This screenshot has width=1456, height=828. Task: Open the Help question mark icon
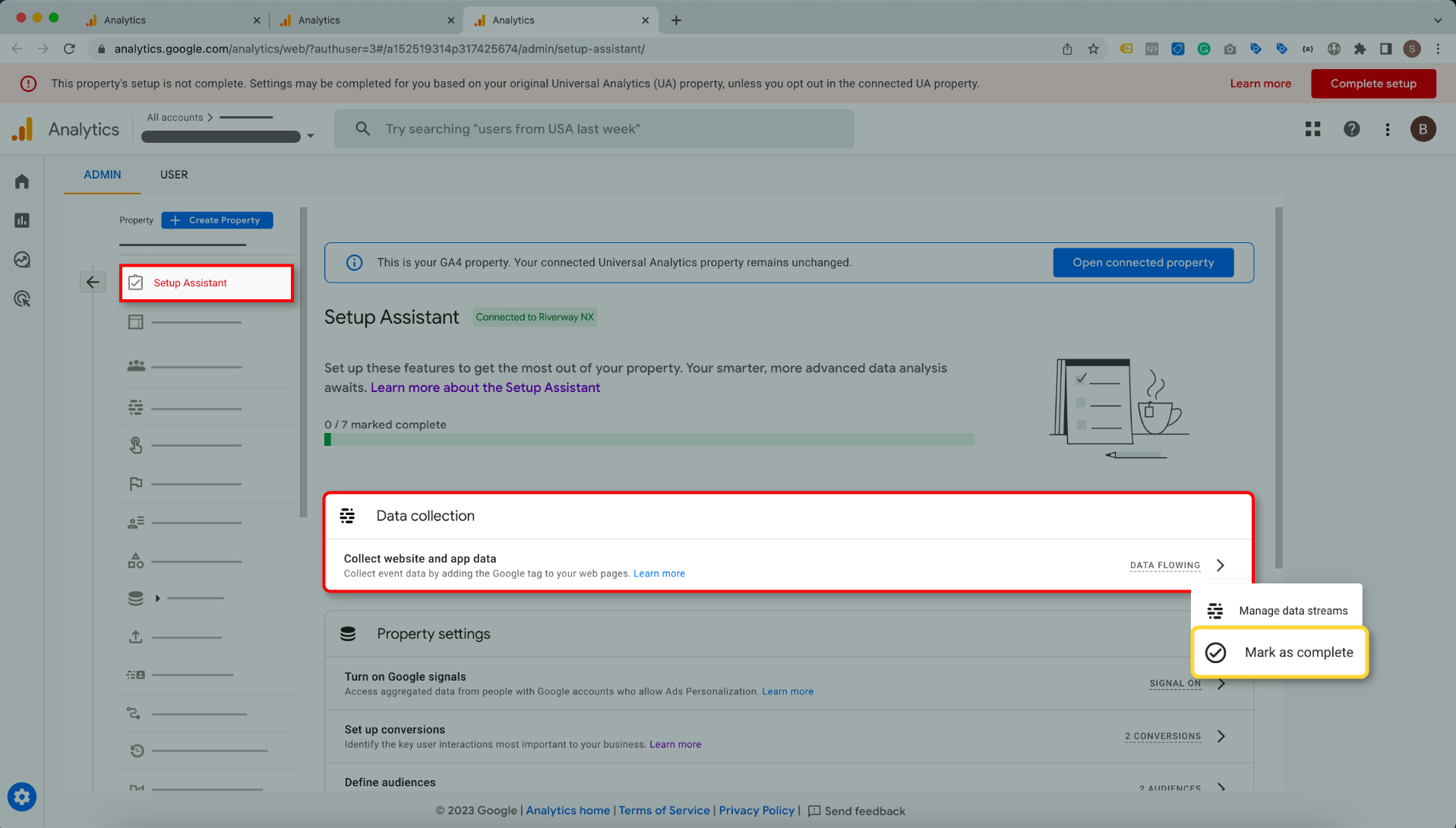point(1352,129)
